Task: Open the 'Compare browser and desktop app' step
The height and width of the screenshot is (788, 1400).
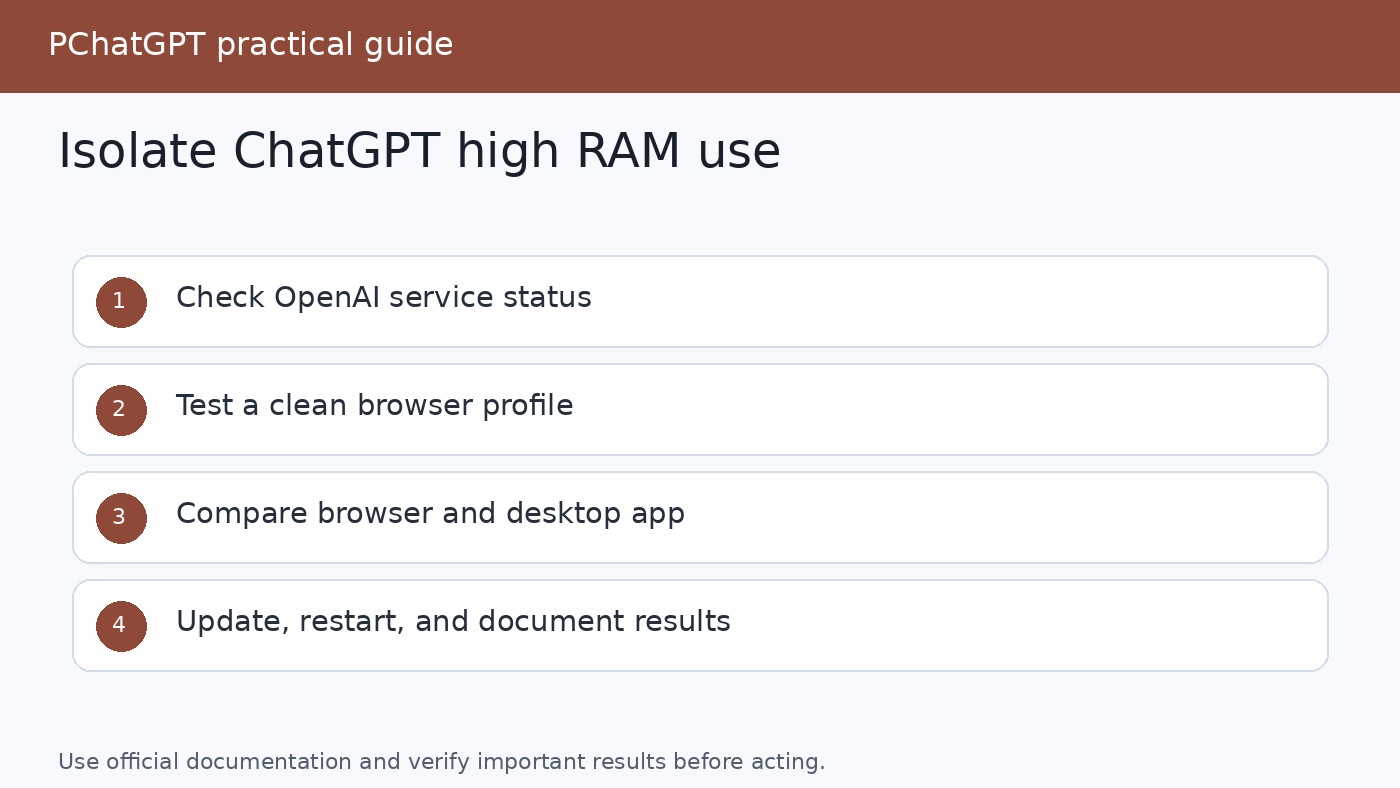Action: tap(700, 518)
